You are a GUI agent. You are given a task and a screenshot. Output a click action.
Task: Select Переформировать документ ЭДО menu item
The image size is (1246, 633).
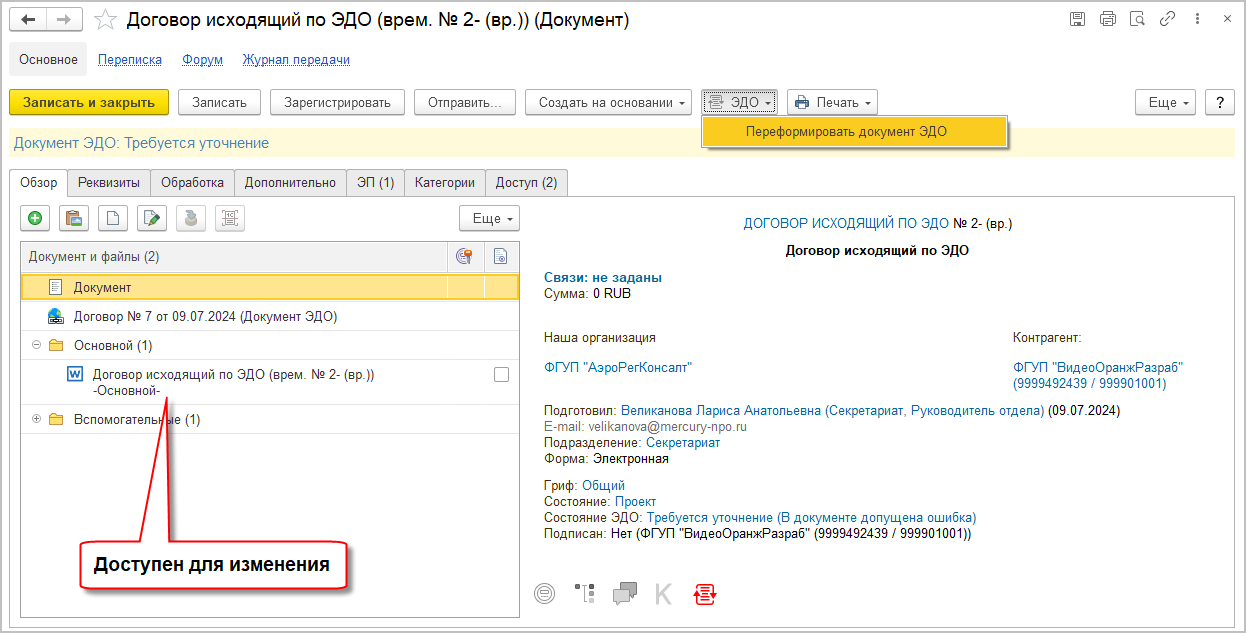(x=846, y=132)
